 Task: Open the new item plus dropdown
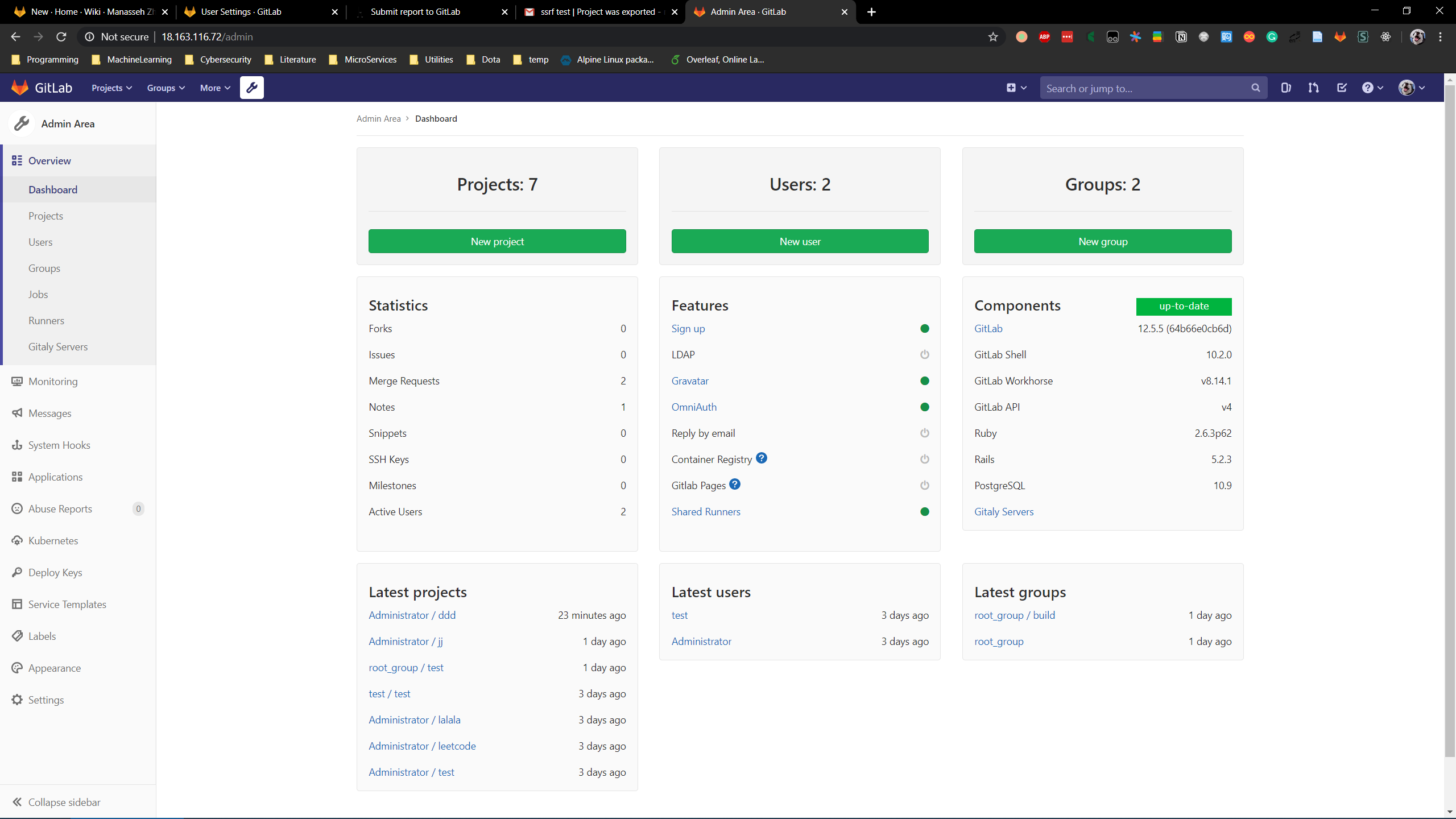point(1016,88)
